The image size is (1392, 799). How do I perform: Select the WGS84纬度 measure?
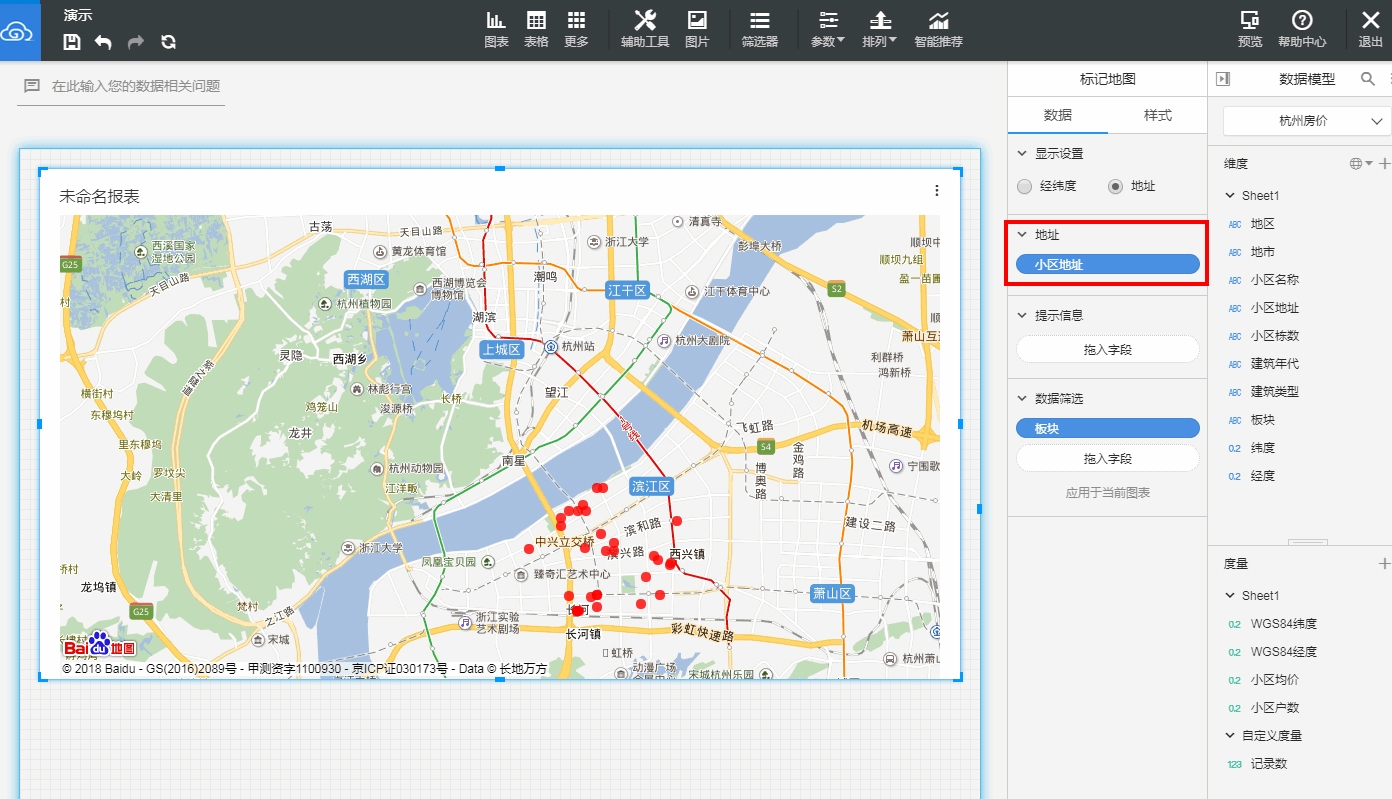(x=1283, y=624)
